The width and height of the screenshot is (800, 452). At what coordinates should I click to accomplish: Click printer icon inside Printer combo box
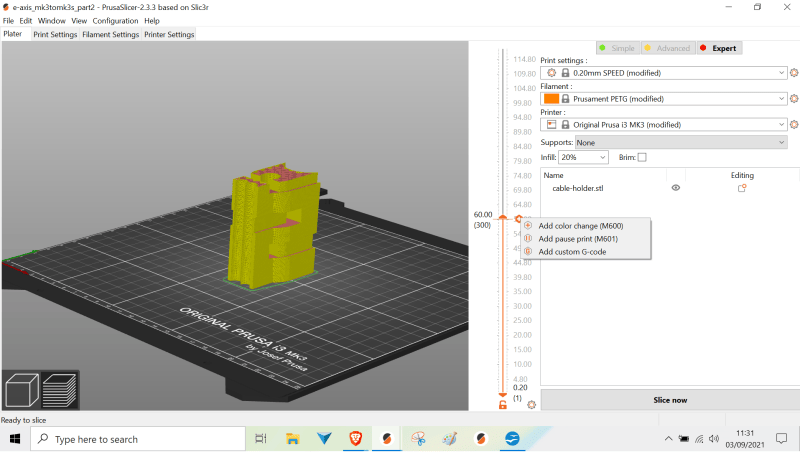tap(552, 124)
